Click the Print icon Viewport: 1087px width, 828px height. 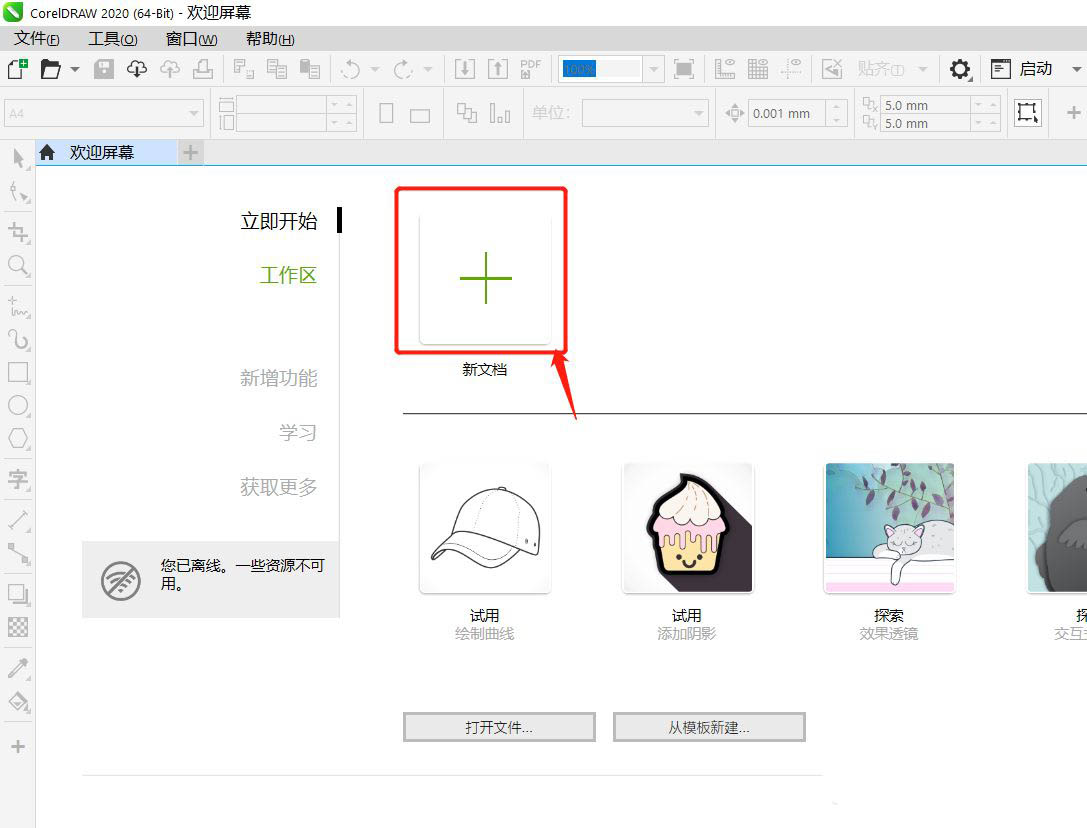(202, 69)
